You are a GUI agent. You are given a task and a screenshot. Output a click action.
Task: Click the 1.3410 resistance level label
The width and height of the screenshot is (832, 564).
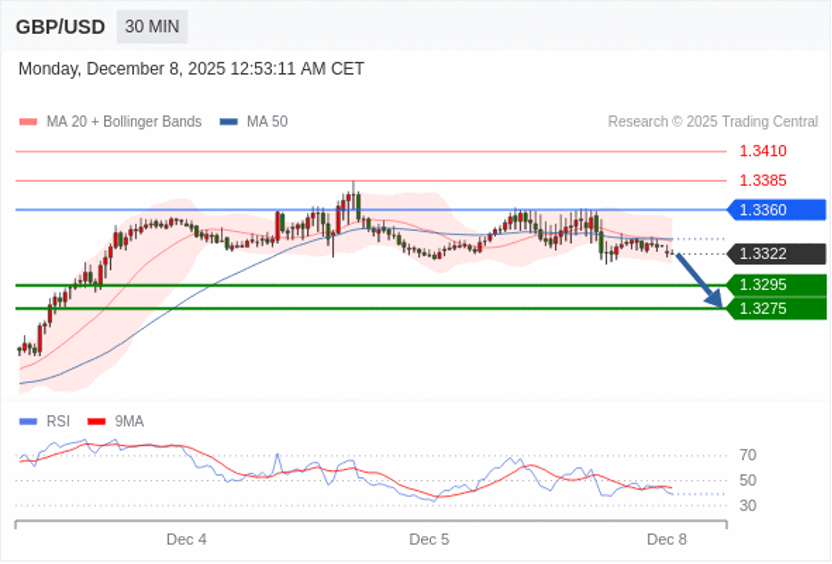[x=762, y=151]
